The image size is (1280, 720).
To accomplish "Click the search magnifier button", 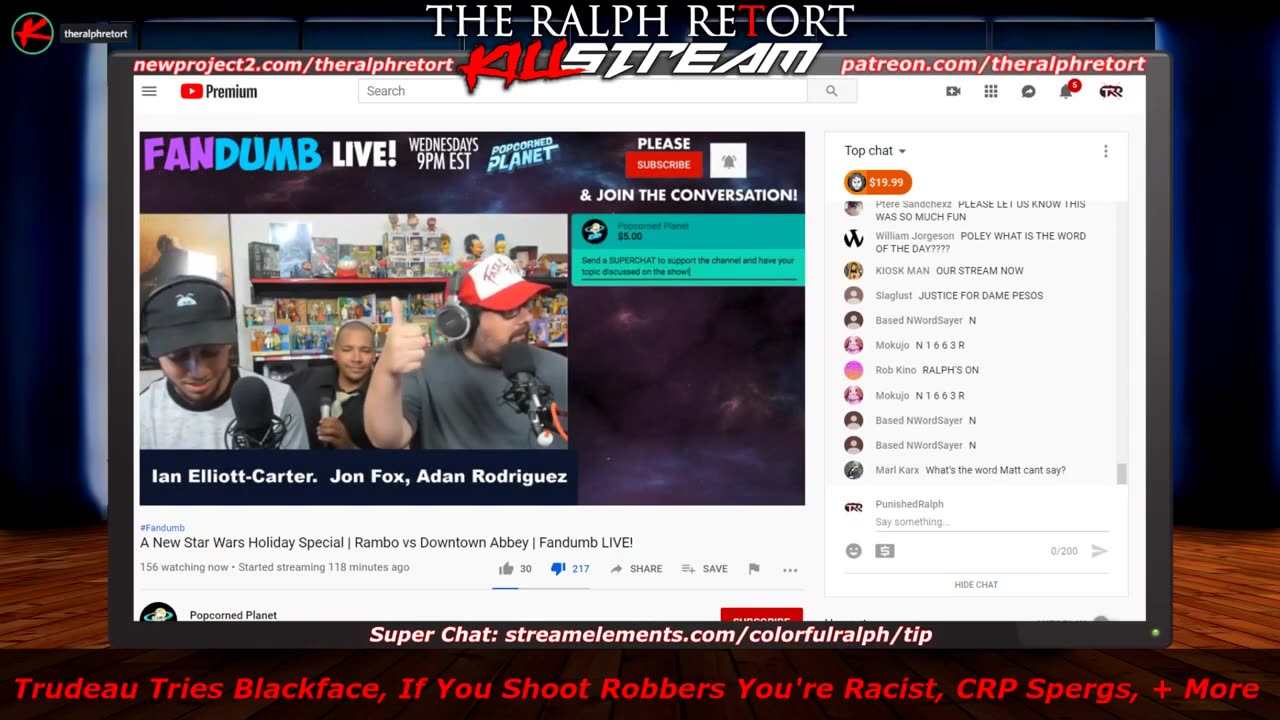I will click(x=831, y=91).
